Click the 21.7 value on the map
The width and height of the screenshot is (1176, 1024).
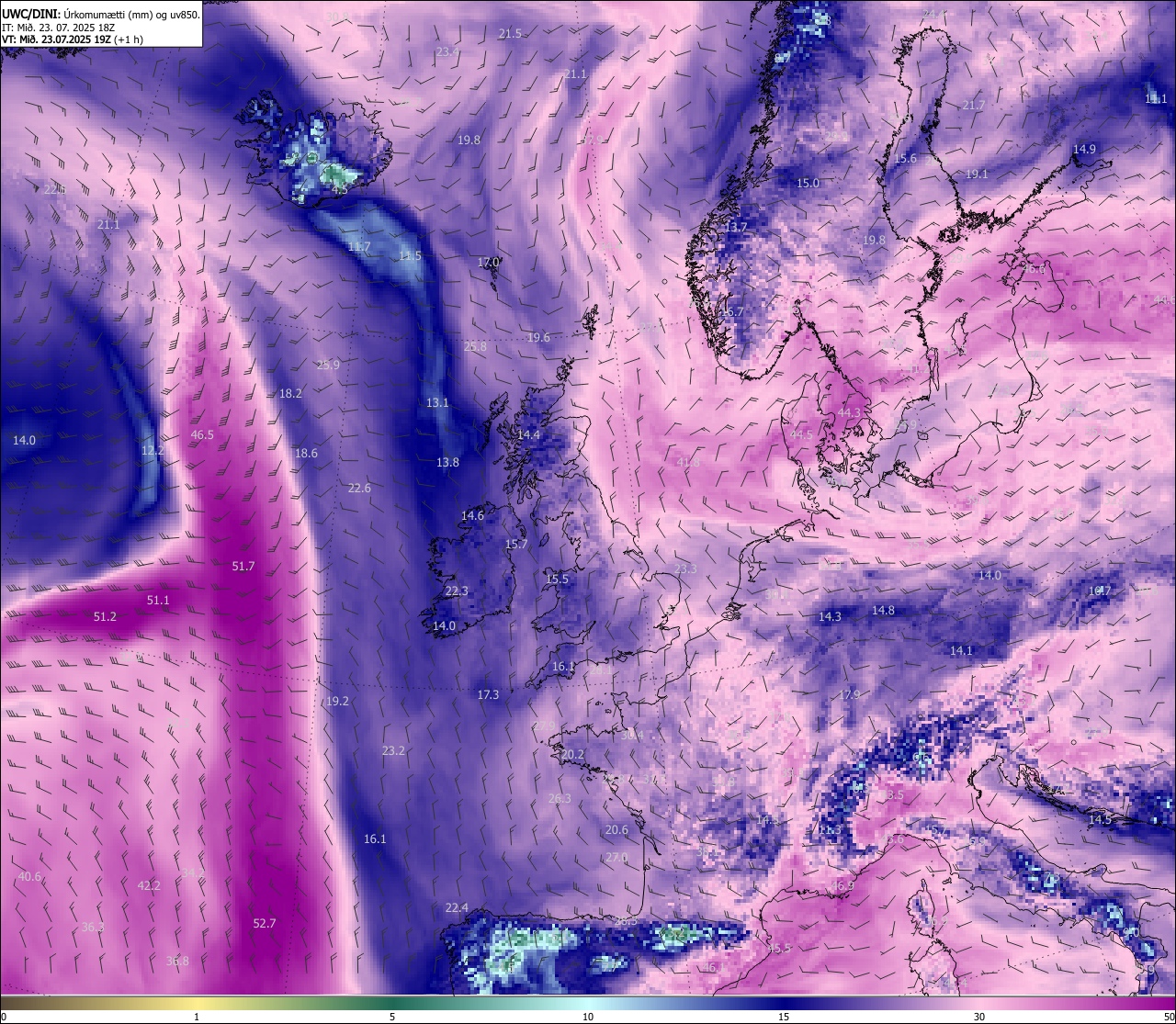tap(973, 105)
